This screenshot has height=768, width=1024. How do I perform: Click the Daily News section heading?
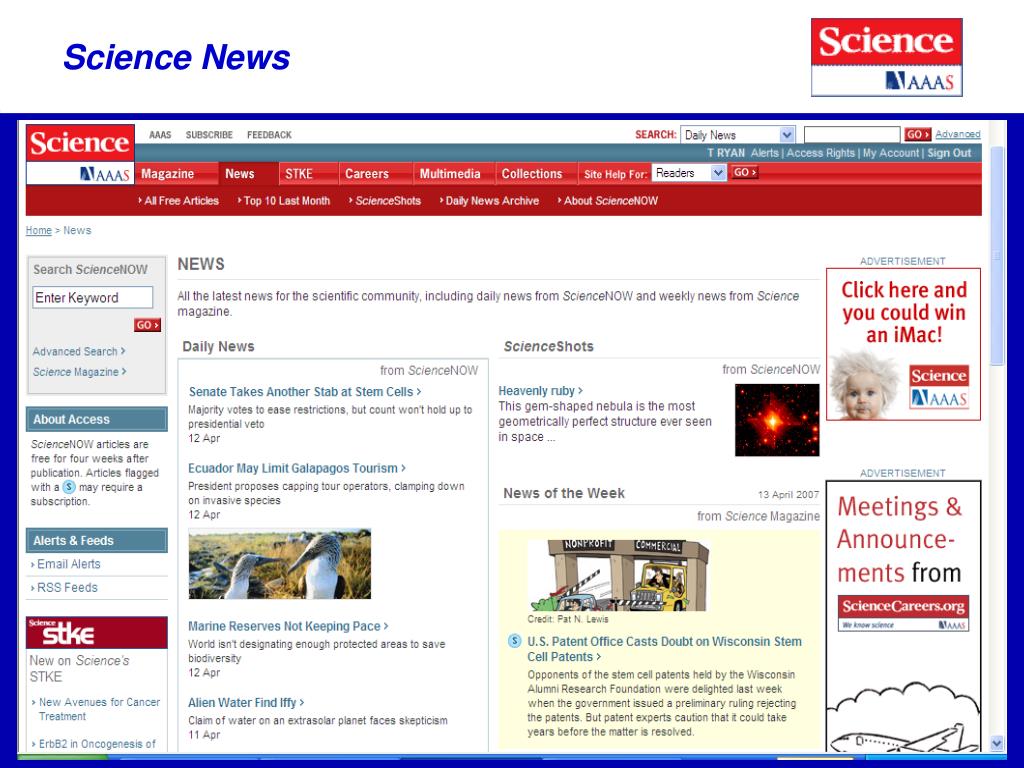pyautogui.click(x=218, y=347)
